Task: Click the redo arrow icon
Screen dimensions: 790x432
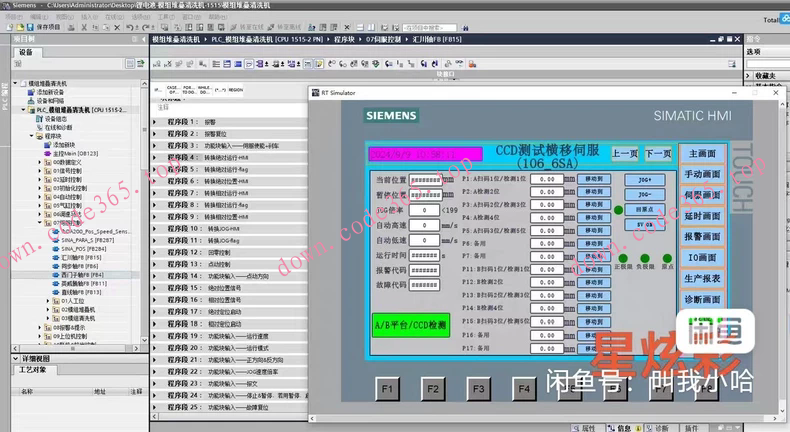Action: [147, 27]
